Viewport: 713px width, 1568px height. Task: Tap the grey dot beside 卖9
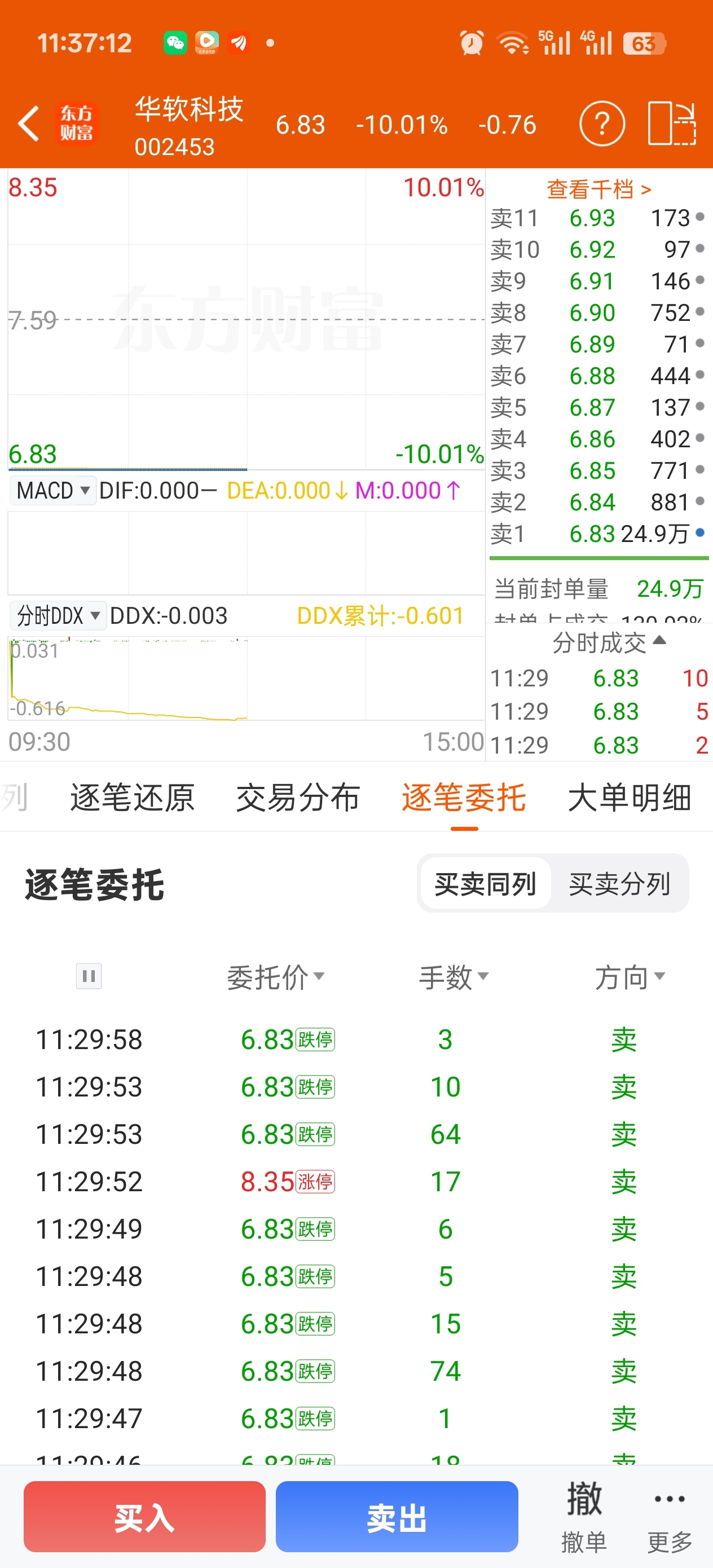pyautogui.click(x=699, y=280)
